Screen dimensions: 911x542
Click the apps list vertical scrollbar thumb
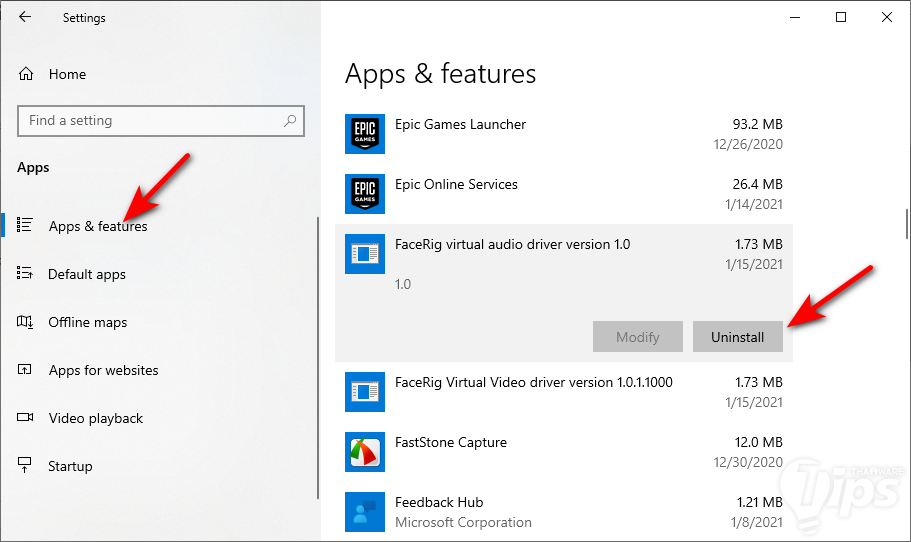click(906, 224)
